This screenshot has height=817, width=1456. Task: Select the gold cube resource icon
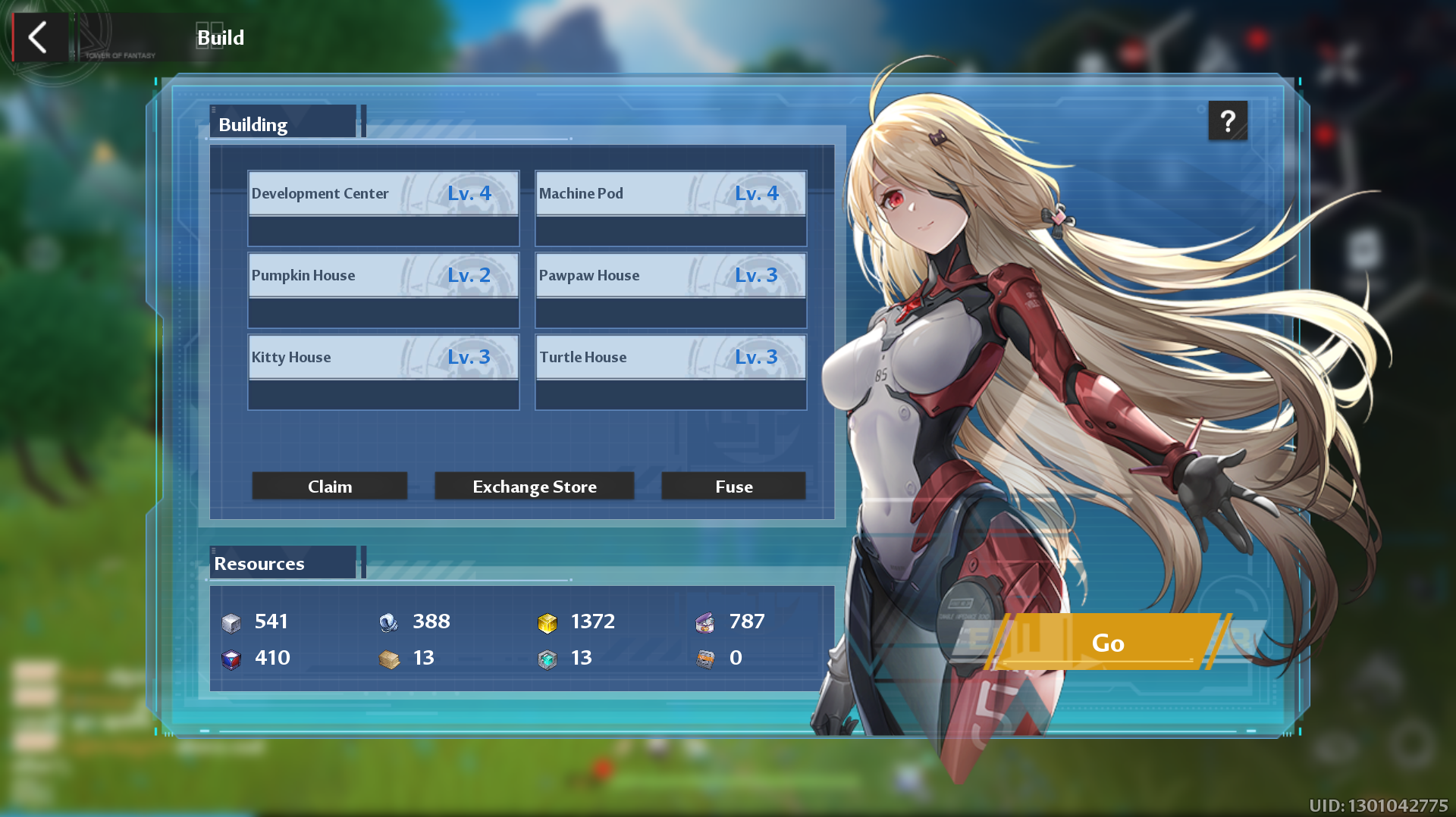click(x=547, y=623)
